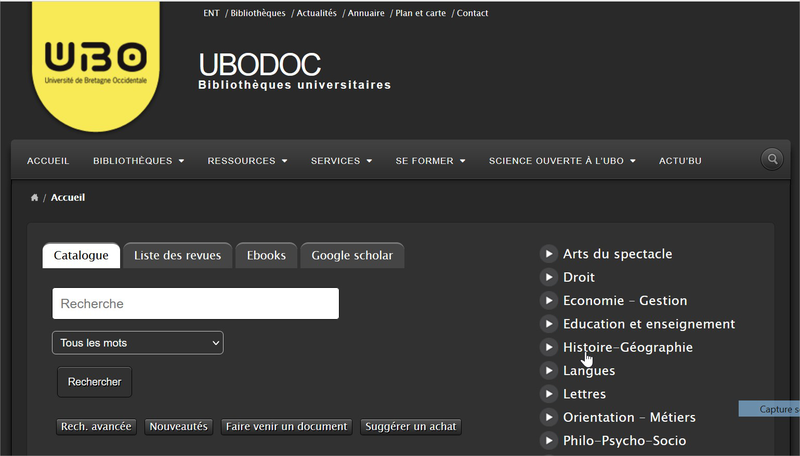Click the Rech. avancée button

(96, 426)
